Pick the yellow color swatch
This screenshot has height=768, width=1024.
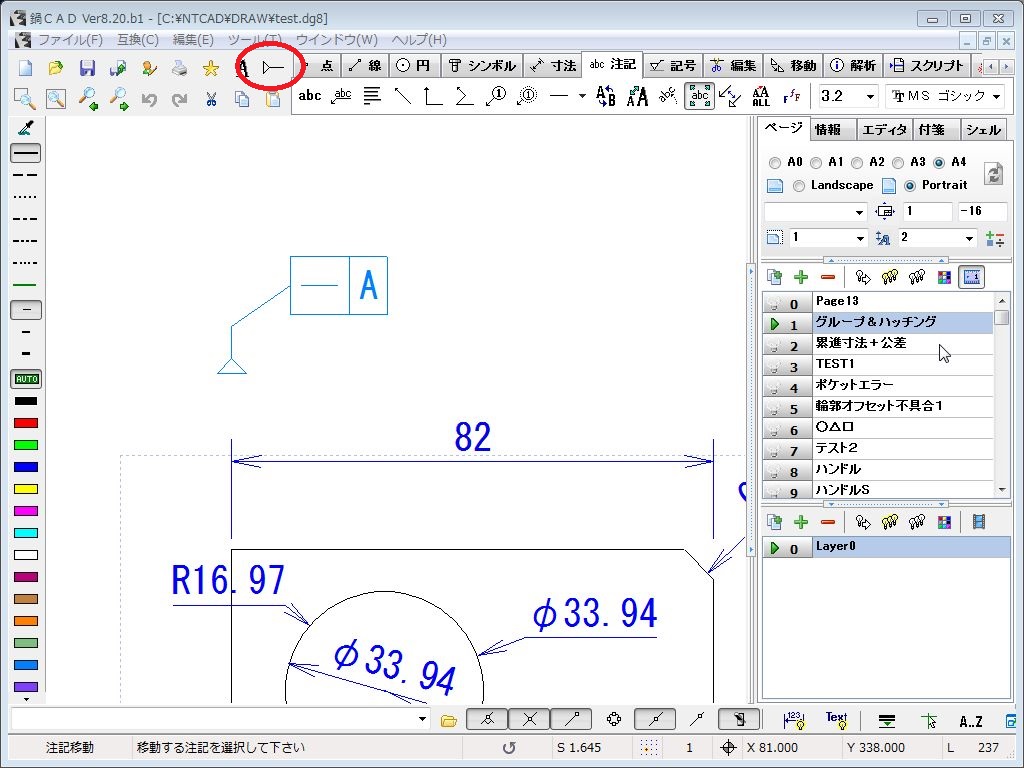(26, 489)
